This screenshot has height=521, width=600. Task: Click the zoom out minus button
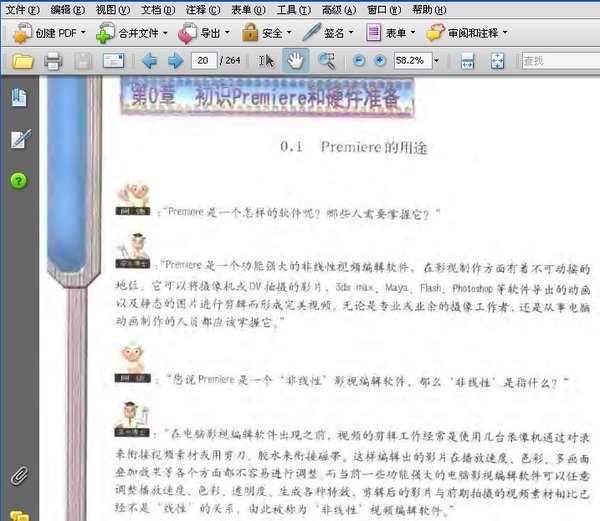pyautogui.click(x=359, y=60)
